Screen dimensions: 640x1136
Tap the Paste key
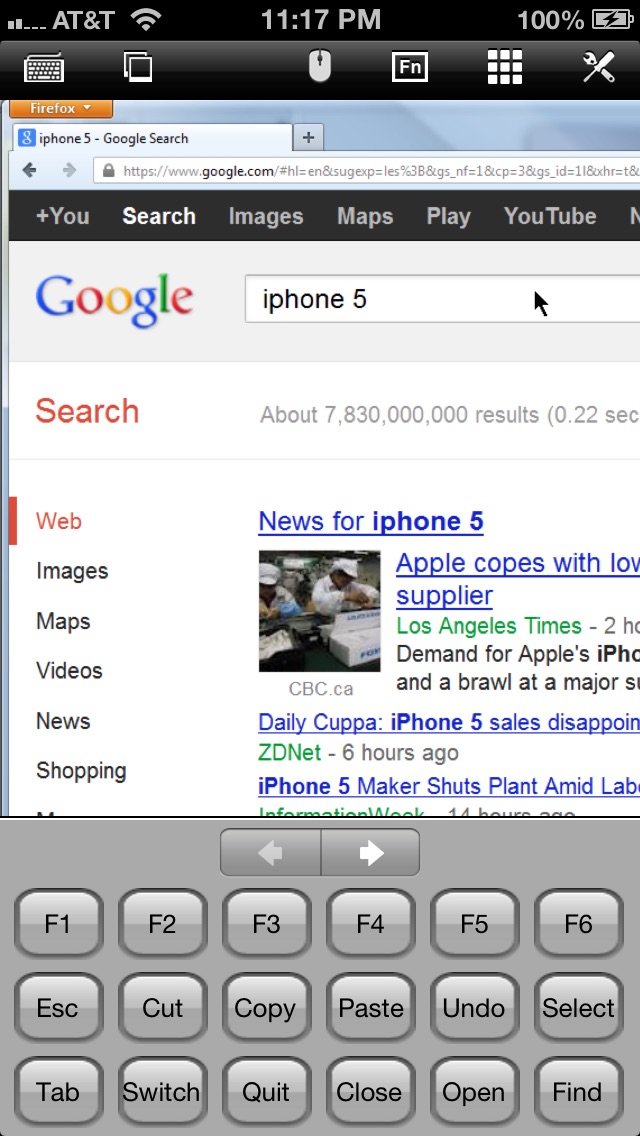[370, 1008]
